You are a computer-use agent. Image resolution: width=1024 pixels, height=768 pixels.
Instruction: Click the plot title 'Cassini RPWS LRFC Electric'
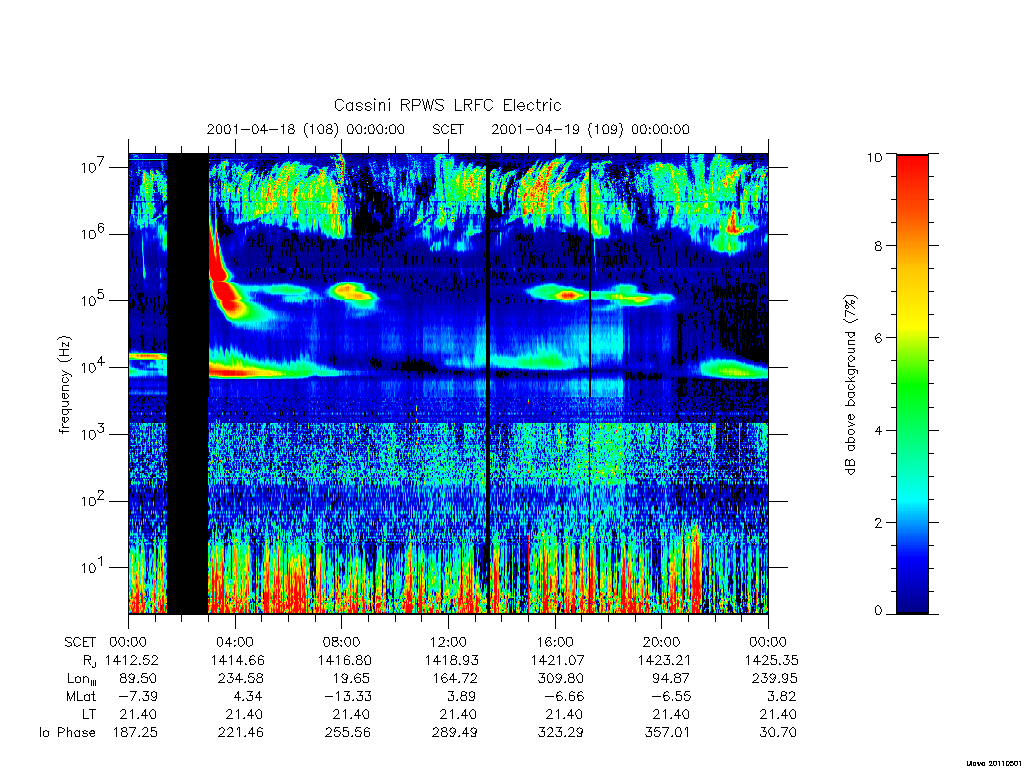447,105
